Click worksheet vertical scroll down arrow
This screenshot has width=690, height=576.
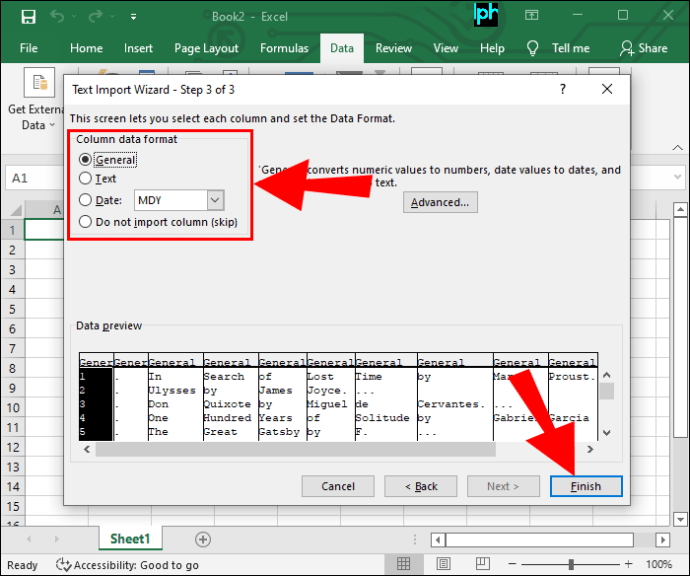click(680, 519)
